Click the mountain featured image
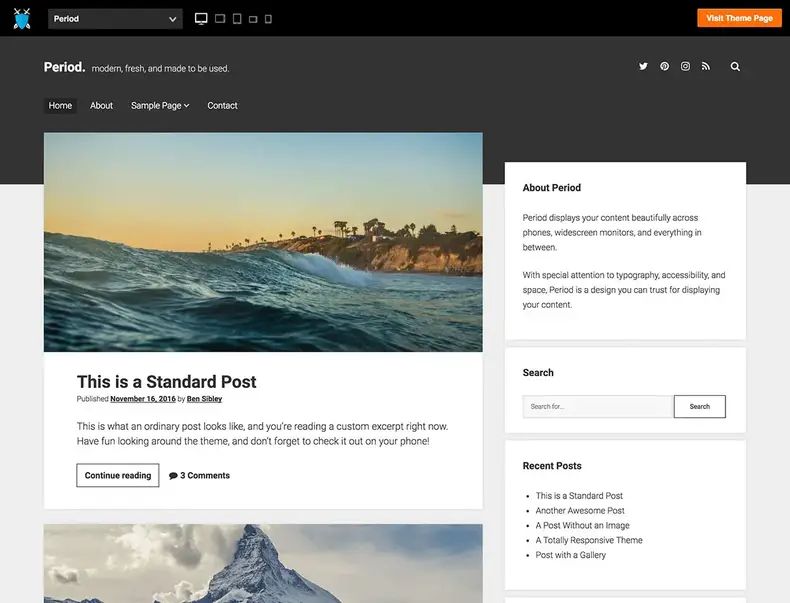 [263, 563]
